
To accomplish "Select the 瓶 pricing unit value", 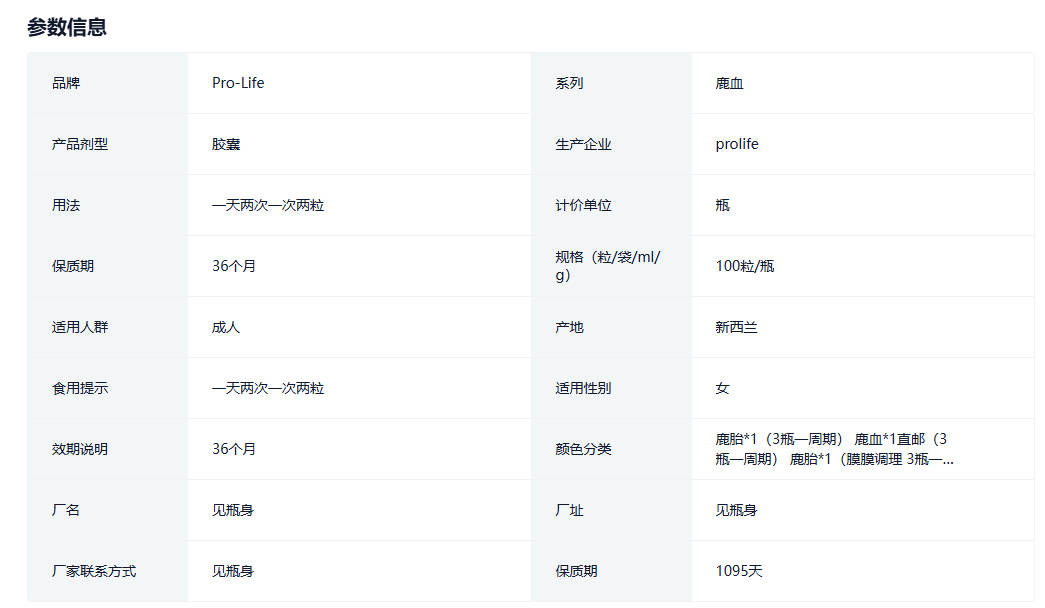I will coord(723,205).
